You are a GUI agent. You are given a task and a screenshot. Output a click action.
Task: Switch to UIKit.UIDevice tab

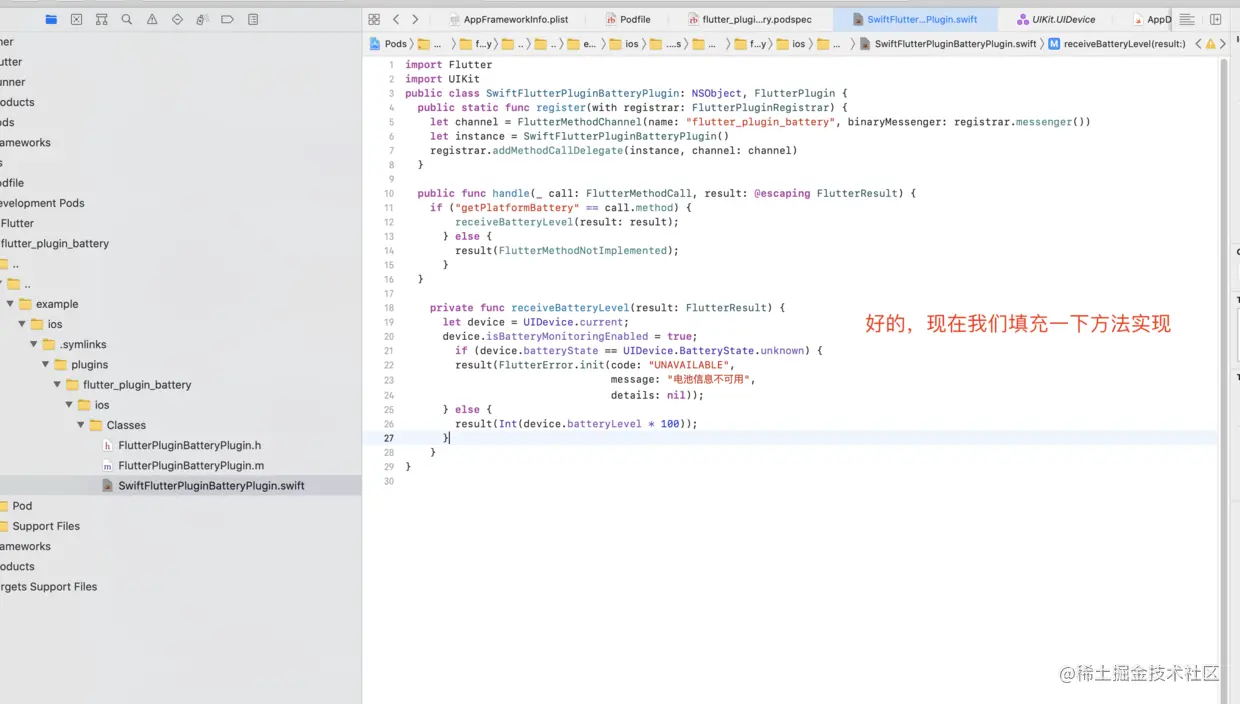pyautogui.click(x=1056, y=19)
